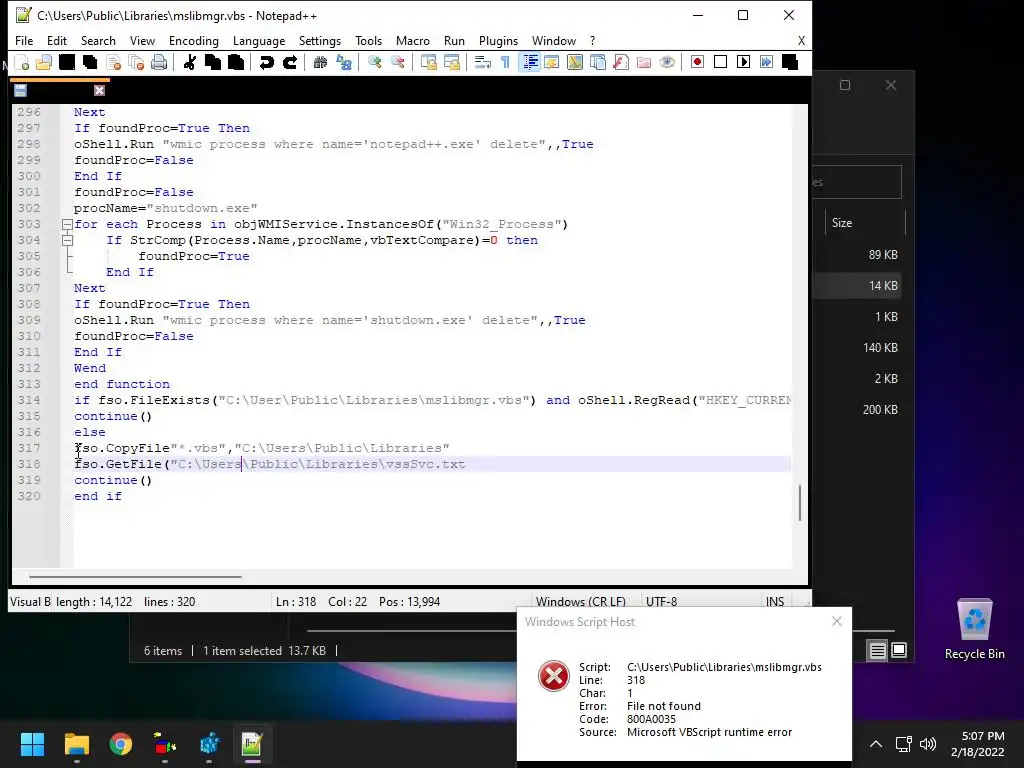Click the UTF-8 encoding status bar field

tap(662, 601)
